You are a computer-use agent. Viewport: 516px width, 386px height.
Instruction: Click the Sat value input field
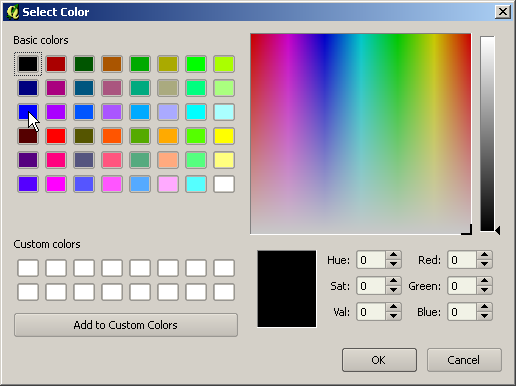pyautogui.click(x=371, y=286)
